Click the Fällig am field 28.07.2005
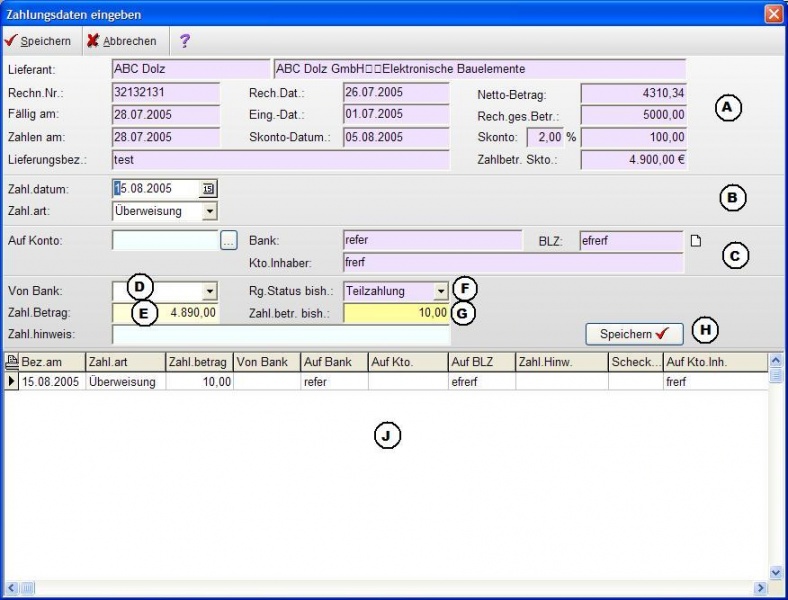The width and height of the screenshot is (788, 600). click(x=166, y=115)
